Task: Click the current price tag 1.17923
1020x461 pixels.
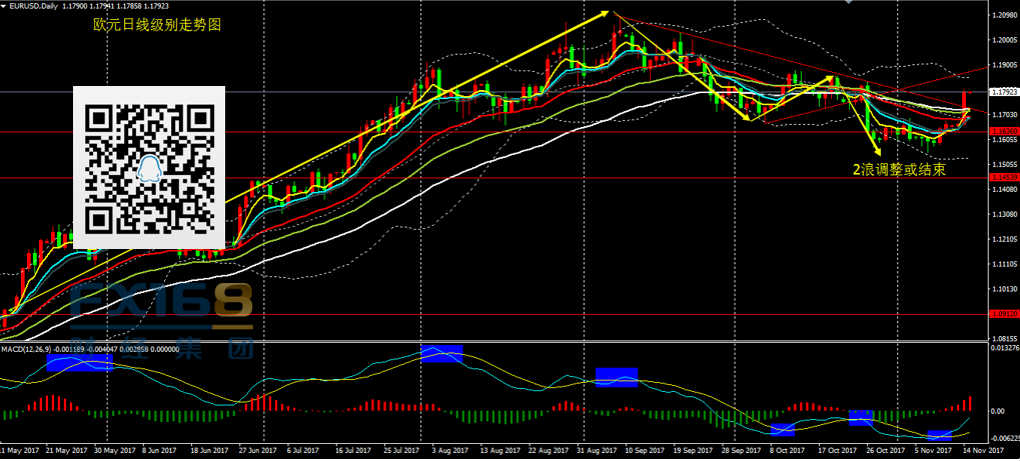Action: (x=1002, y=92)
